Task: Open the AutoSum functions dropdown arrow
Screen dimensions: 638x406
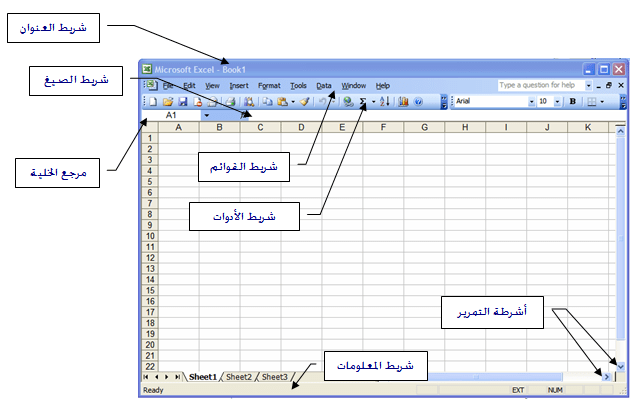Action: [373, 102]
